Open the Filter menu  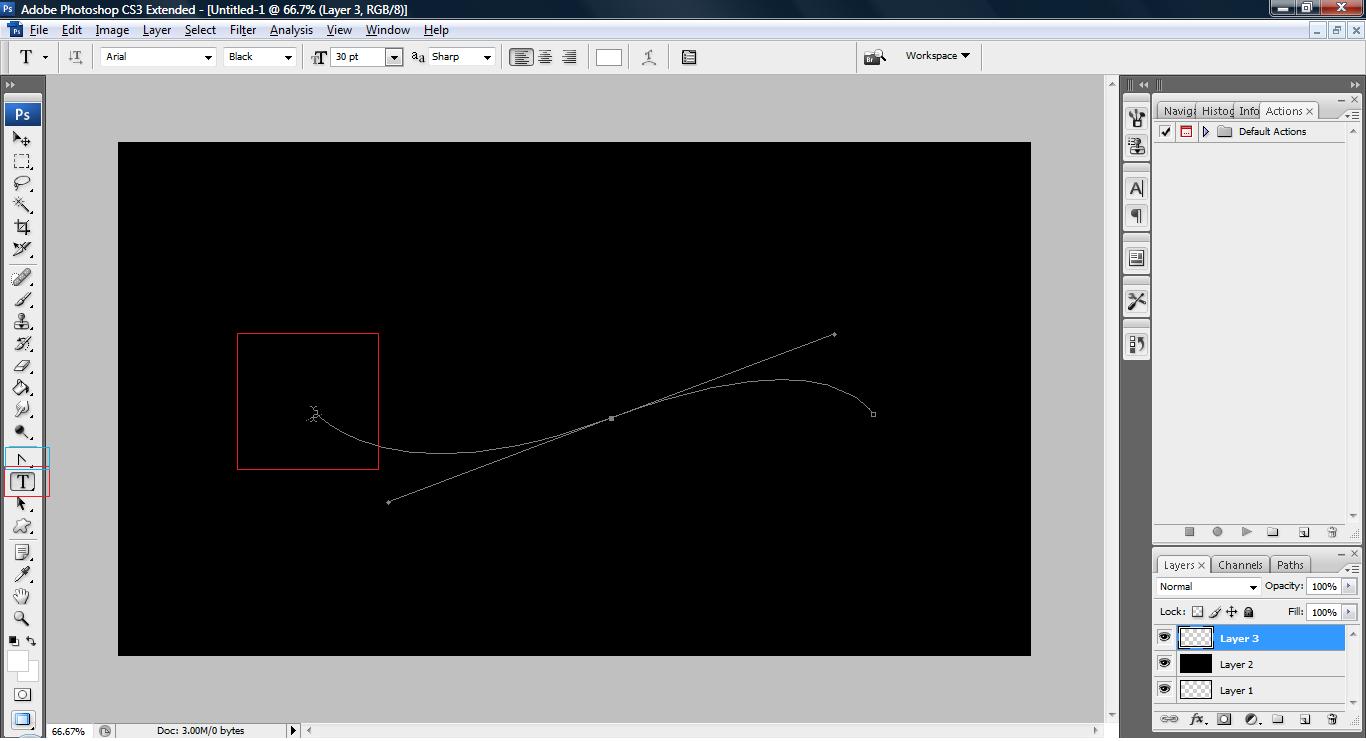[243, 30]
